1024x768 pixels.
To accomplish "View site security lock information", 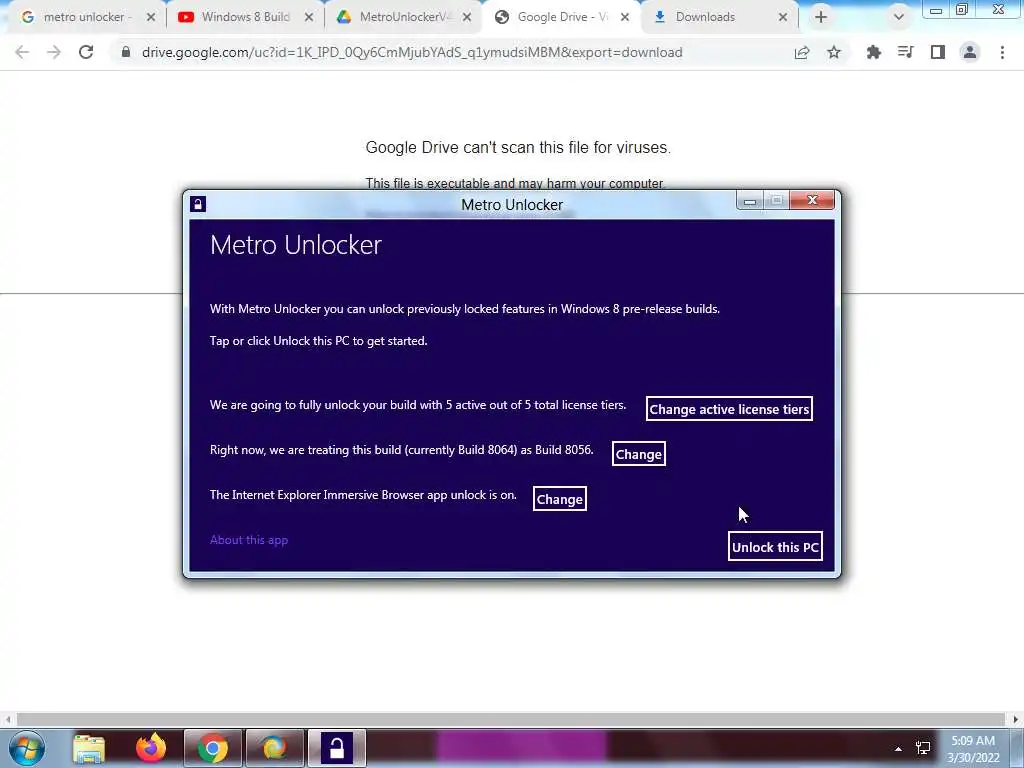I will [125, 52].
